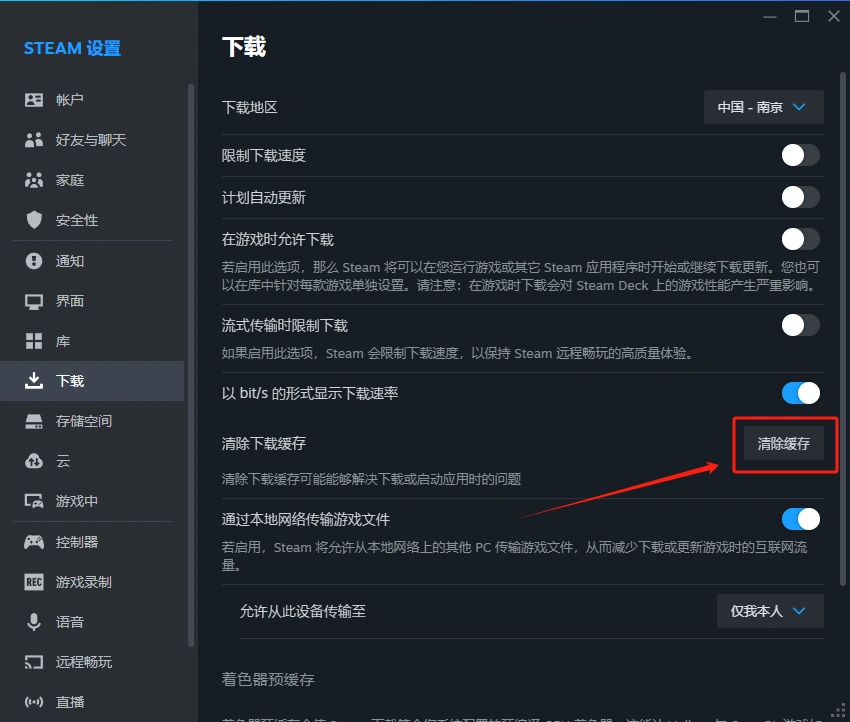Click the 语音 microphone icon
The width and height of the screenshot is (850, 722).
[32, 621]
